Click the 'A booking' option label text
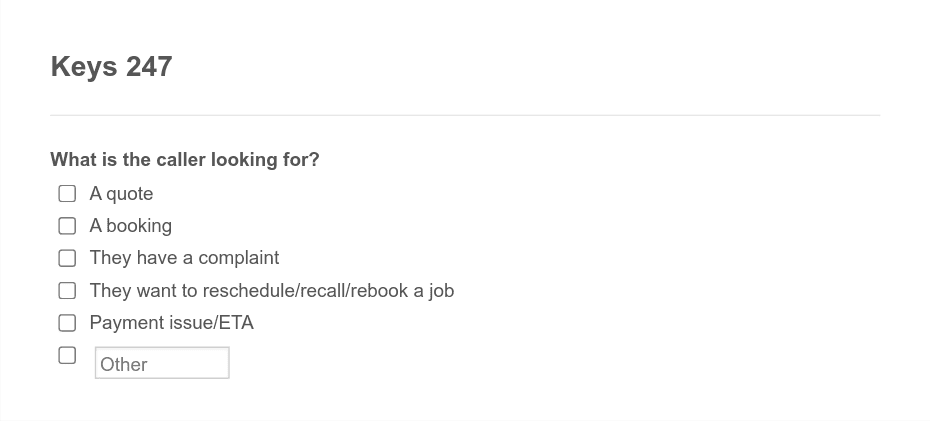930x421 pixels. pos(130,226)
